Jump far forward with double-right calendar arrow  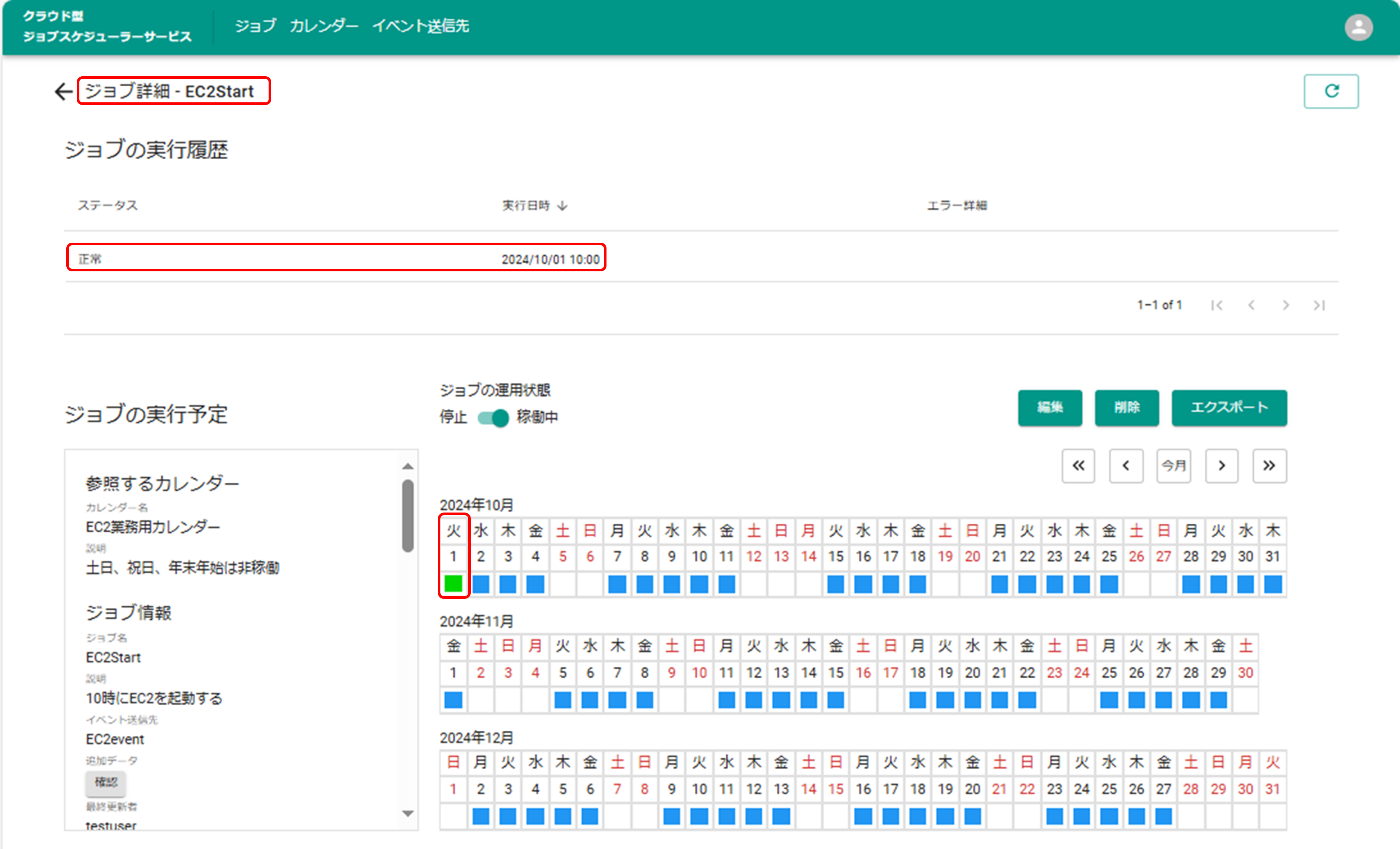tap(1270, 466)
